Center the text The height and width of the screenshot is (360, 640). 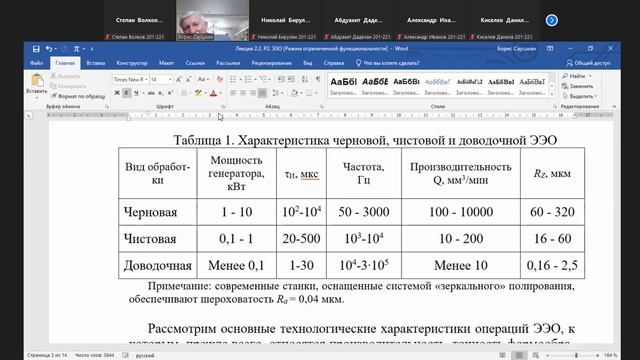tap(243, 93)
